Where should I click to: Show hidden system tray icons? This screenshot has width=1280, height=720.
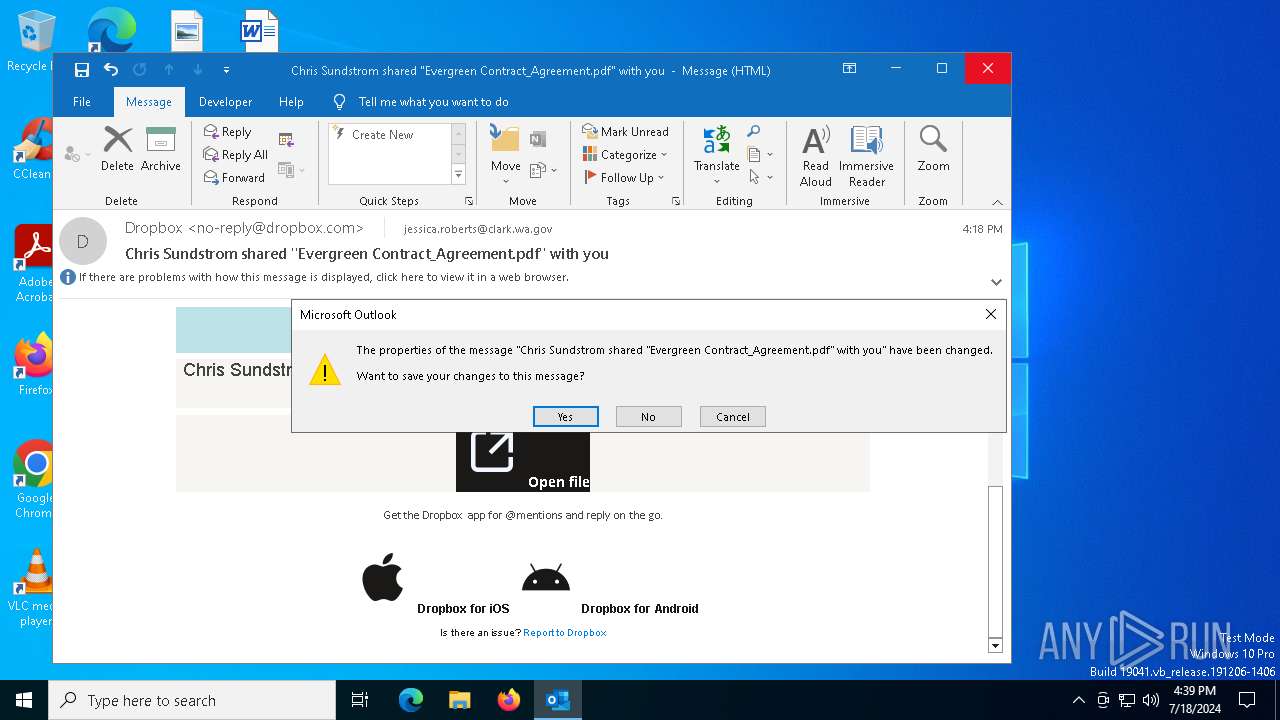[1078, 700]
